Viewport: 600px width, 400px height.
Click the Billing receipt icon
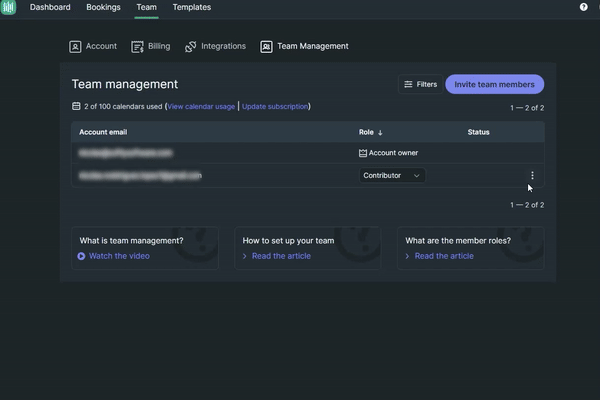tap(137, 46)
